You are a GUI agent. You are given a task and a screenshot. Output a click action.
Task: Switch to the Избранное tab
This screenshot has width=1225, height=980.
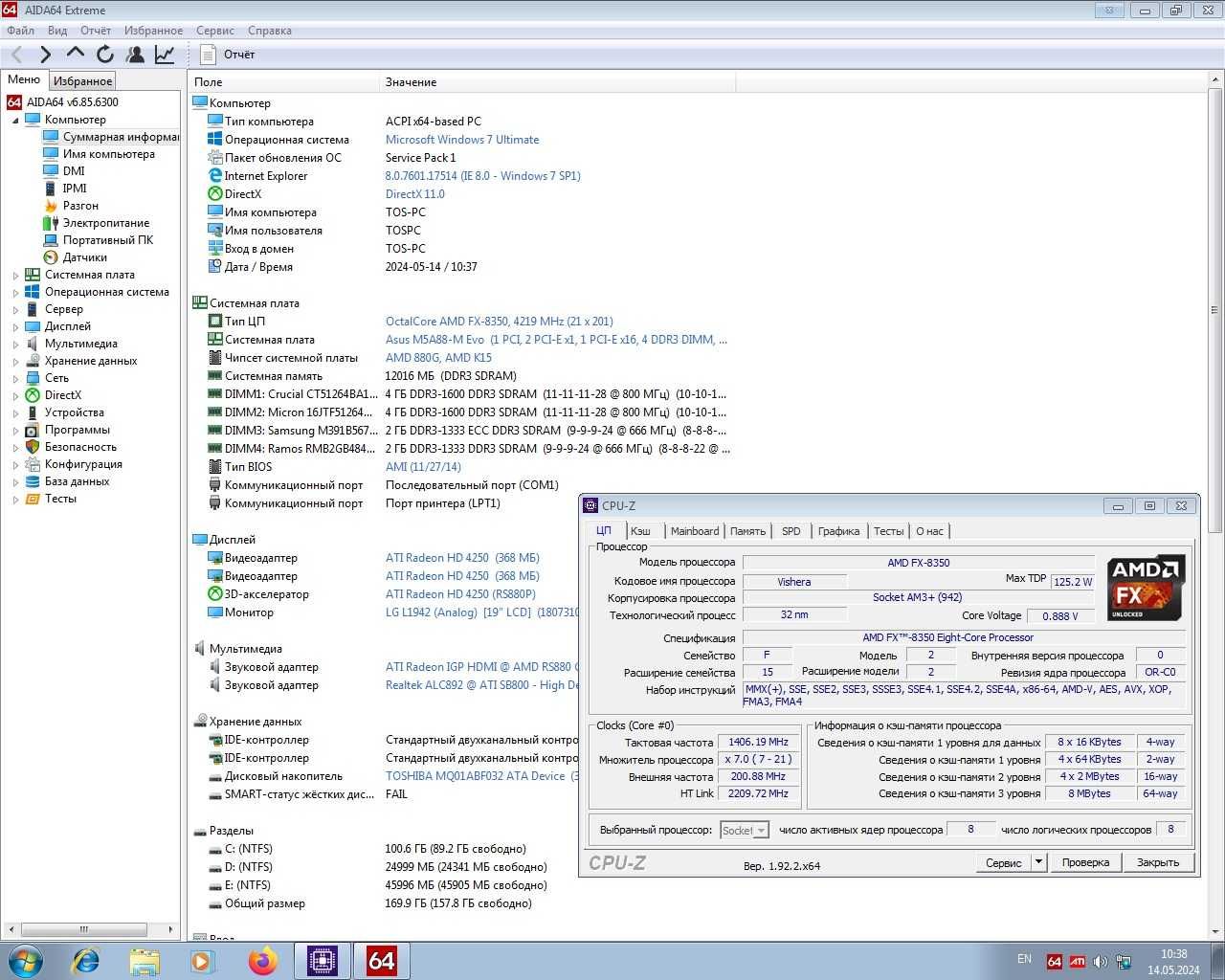click(82, 81)
